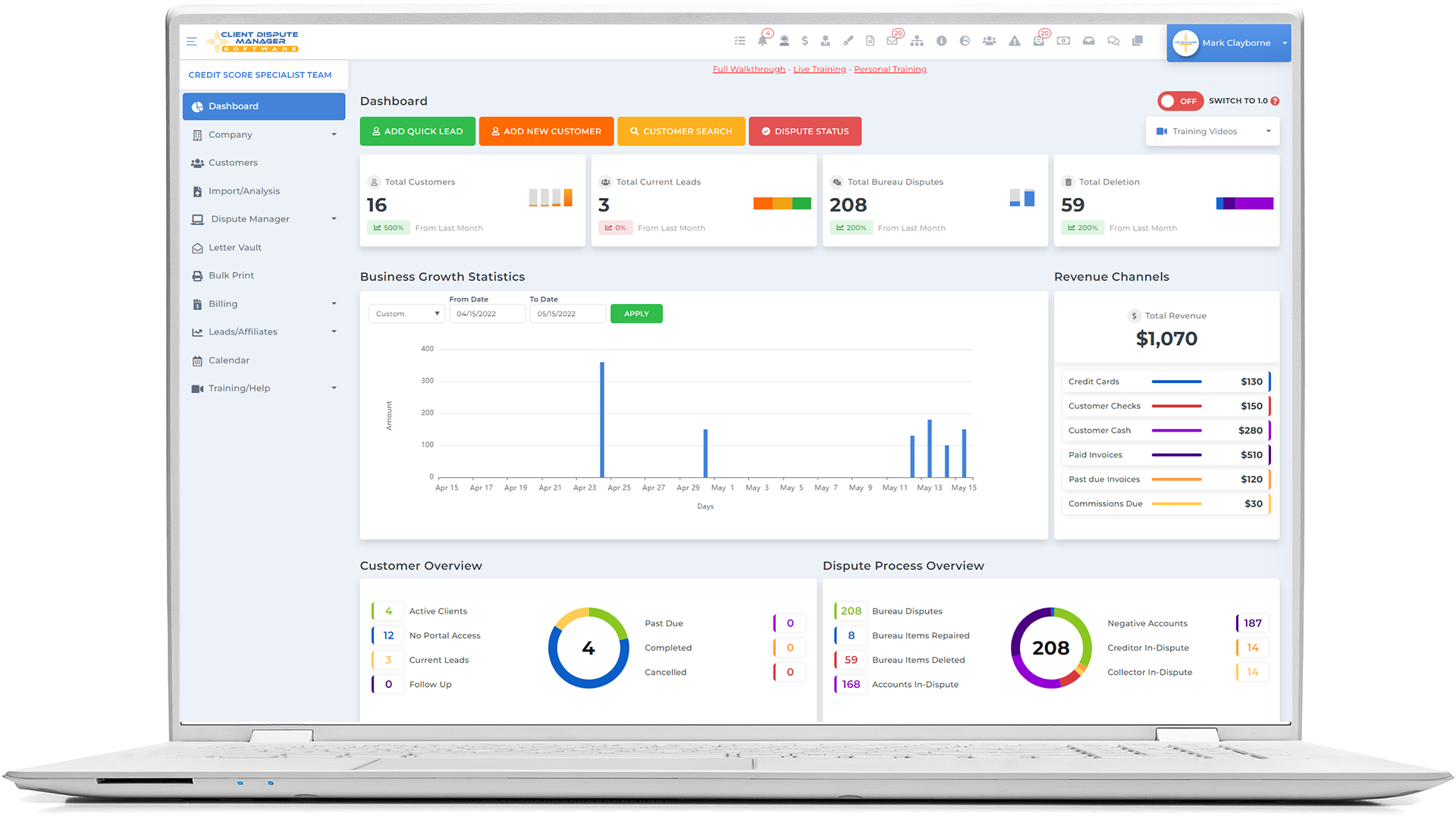Open the hamburger menu icon

191,42
